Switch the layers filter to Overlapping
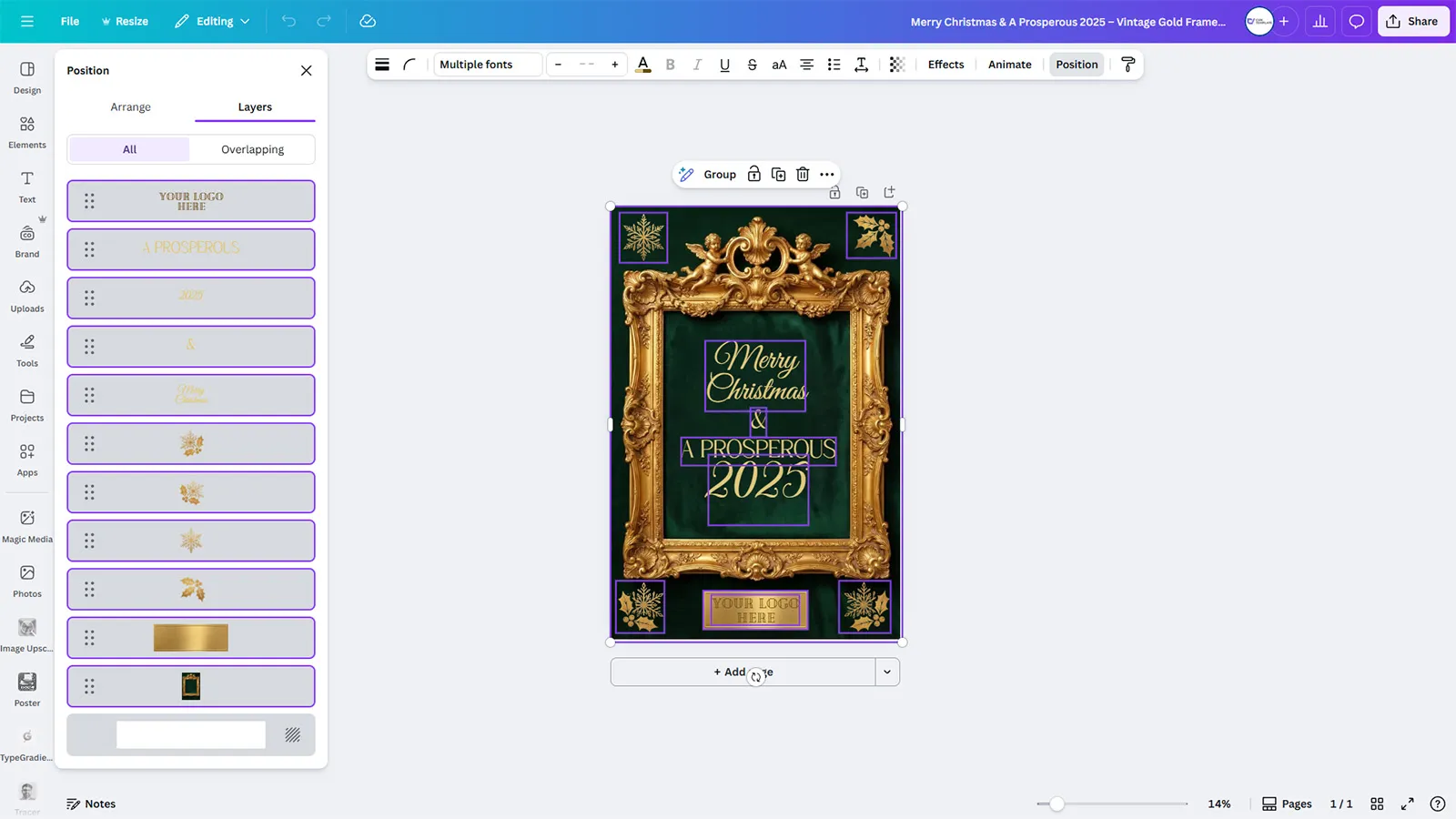 click(x=252, y=148)
